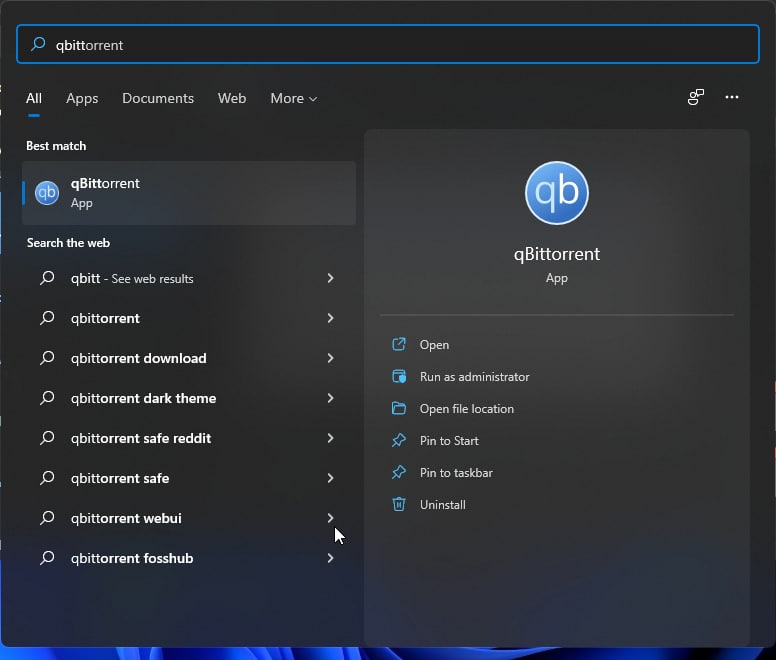Click magnifier icon beside qbittorrent dark theme
Image resolution: width=776 pixels, height=660 pixels.
(x=47, y=398)
